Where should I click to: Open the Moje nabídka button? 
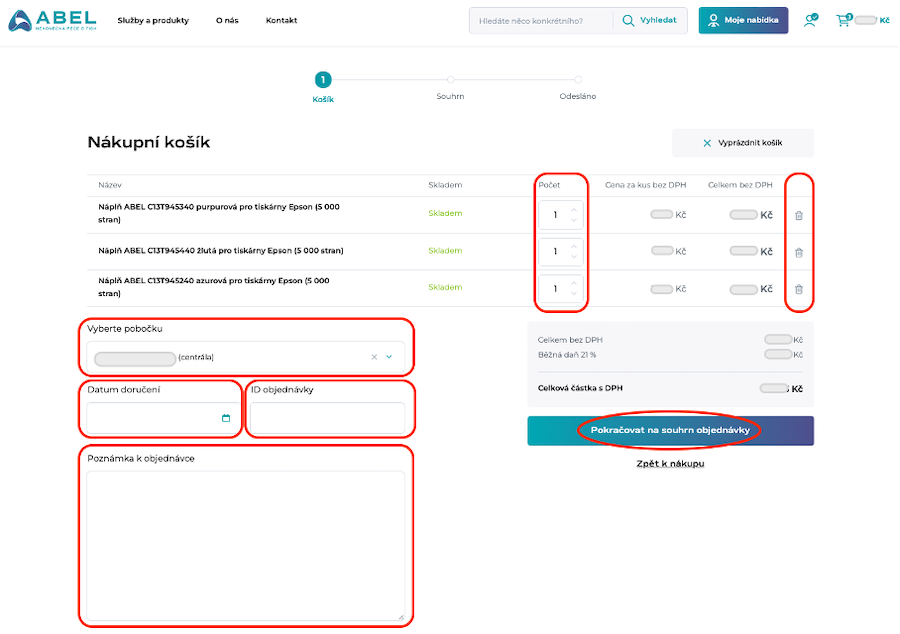point(743,21)
